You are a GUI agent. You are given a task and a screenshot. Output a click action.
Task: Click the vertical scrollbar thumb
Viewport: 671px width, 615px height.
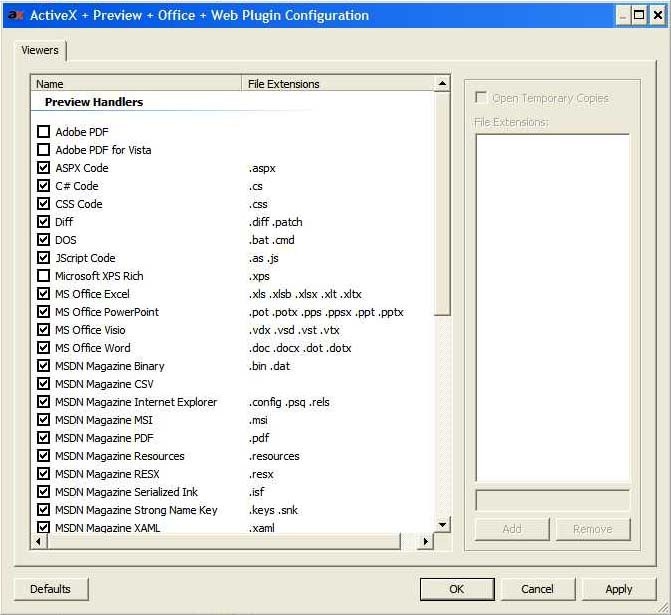[x=442, y=203]
